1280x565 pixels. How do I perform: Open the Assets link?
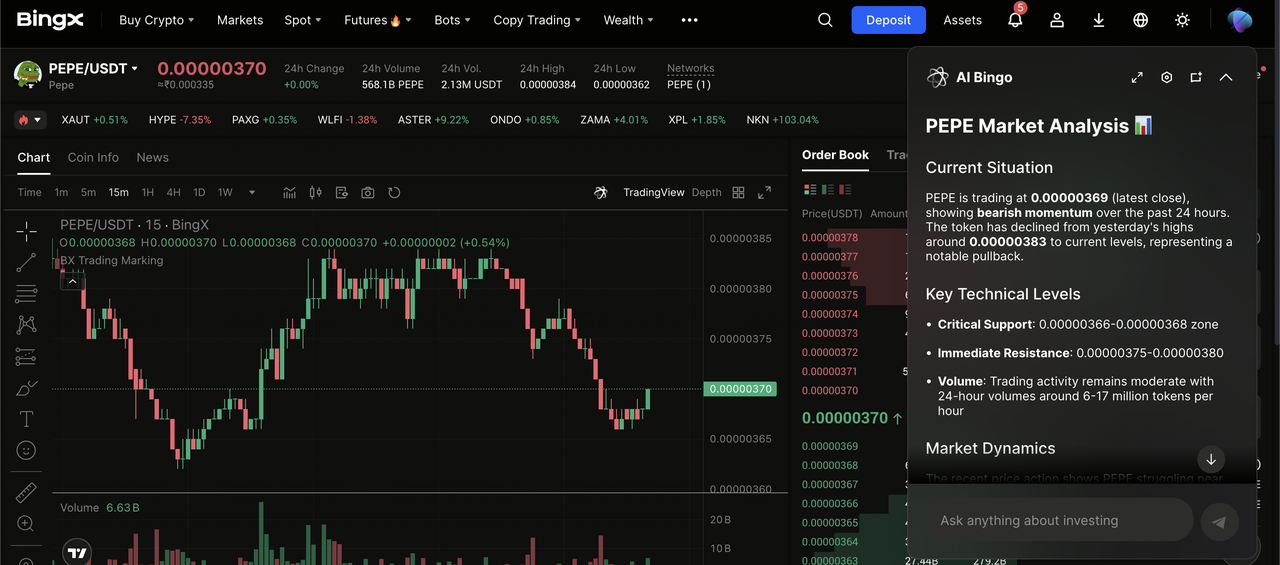tap(962, 20)
